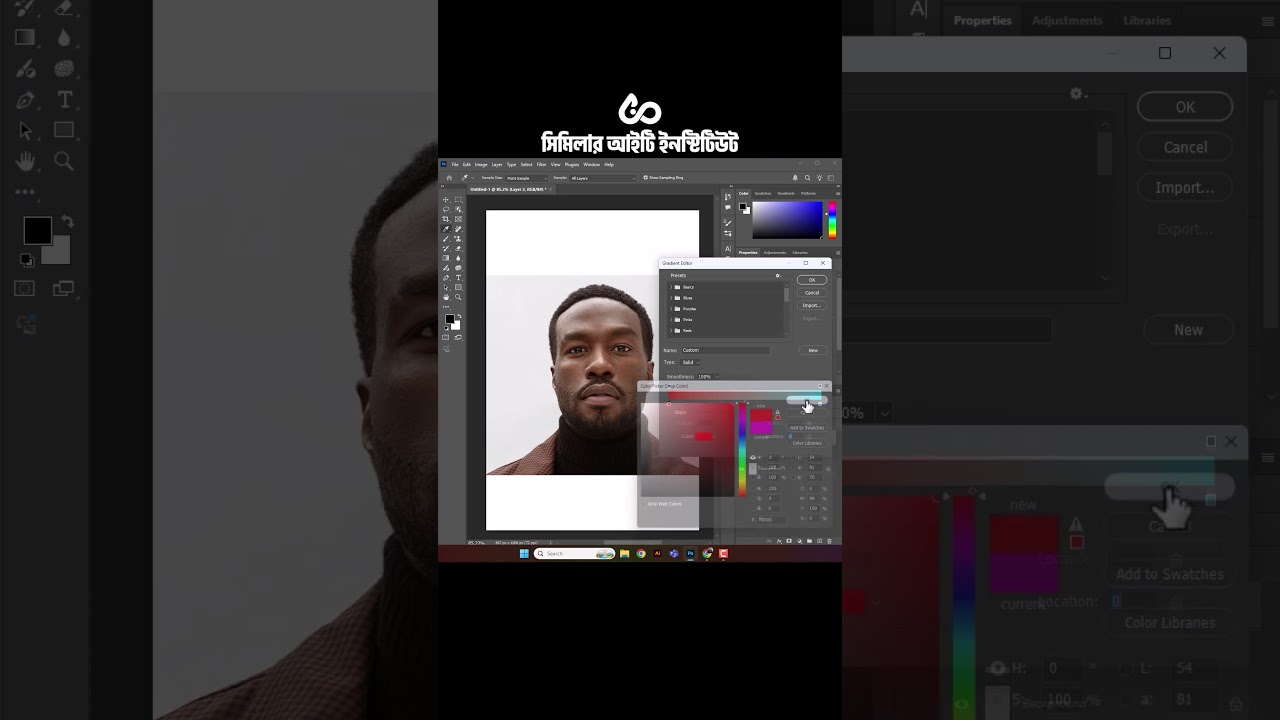The image size is (1280, 720).
Task: Enable the Only Web Colors checkbox
Action: [644, 504]
